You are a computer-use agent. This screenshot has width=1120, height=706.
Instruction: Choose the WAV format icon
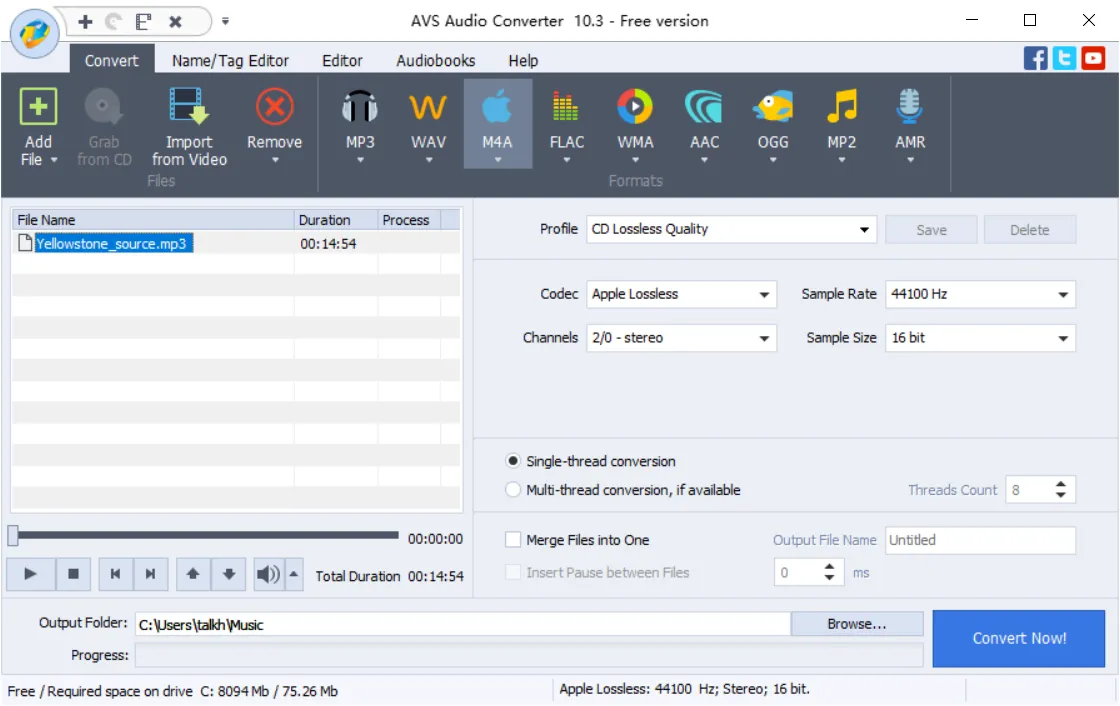click(x=428, y=107)
